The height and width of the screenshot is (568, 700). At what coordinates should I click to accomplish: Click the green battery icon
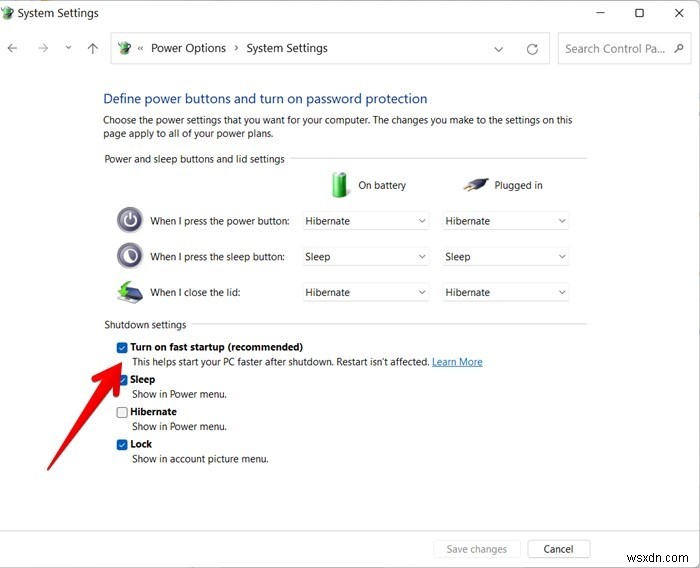[x=339, y=185]
